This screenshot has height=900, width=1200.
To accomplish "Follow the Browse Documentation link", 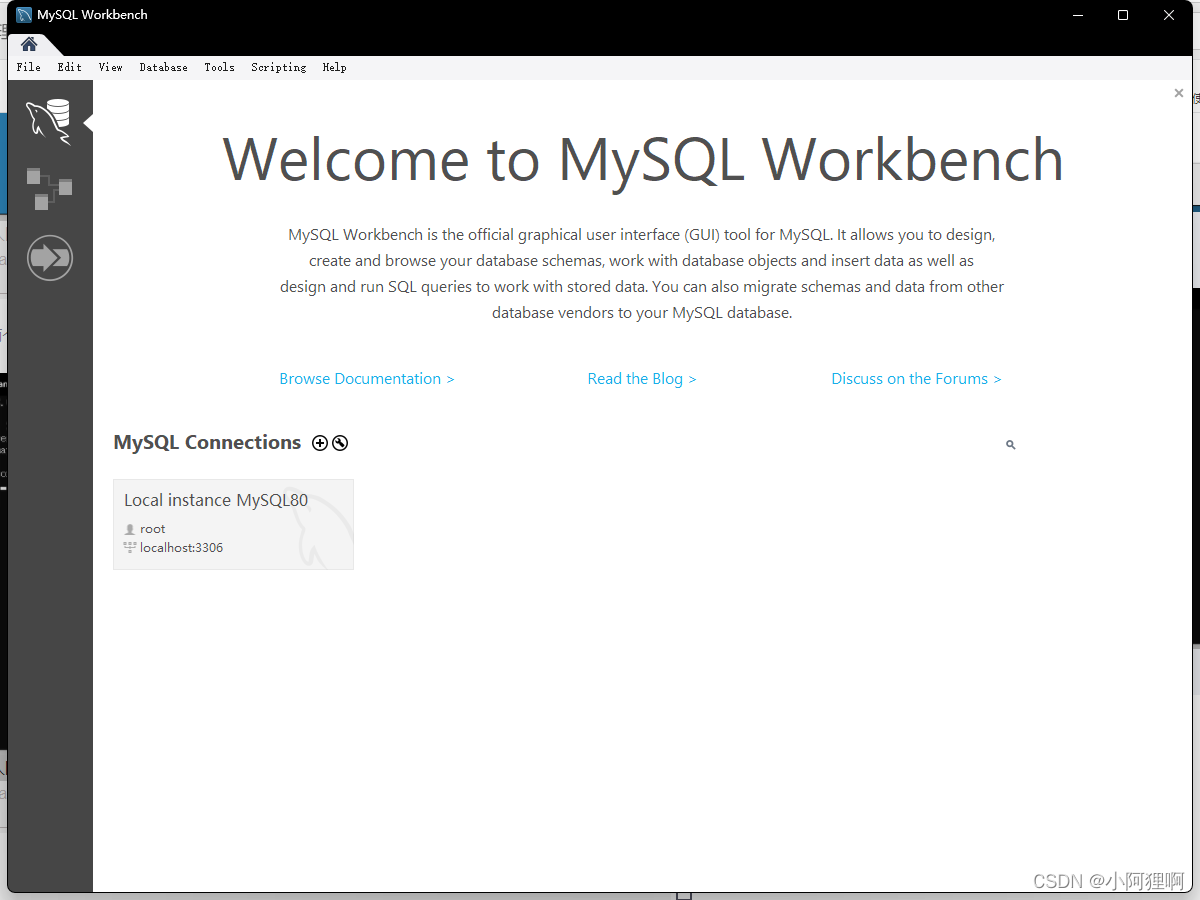I will coord(367,379).
